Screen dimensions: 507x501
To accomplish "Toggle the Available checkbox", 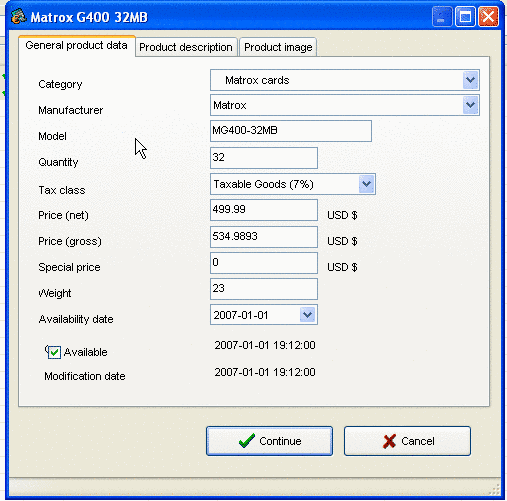I will 54,352.
